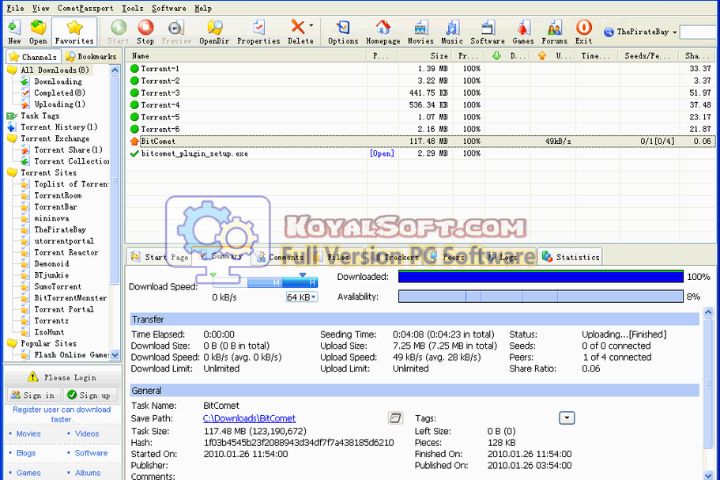
Task: Select All Downloads in the tree
Action: tap(55, 70)
